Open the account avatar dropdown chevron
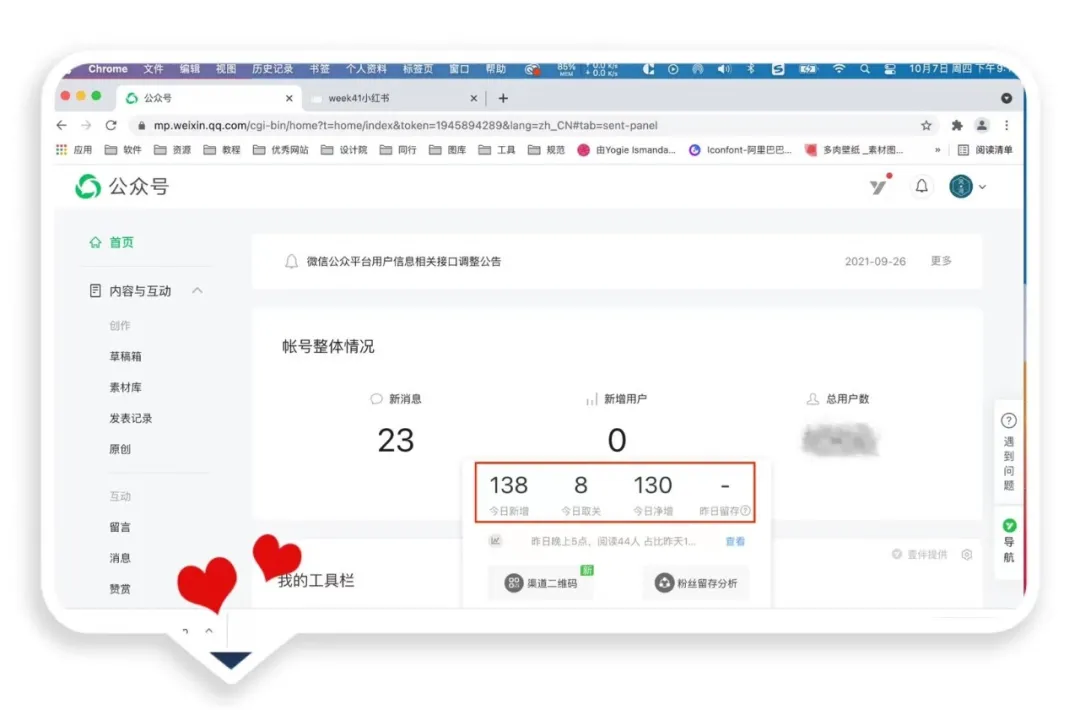The image size is (1080, 710). 983,187
